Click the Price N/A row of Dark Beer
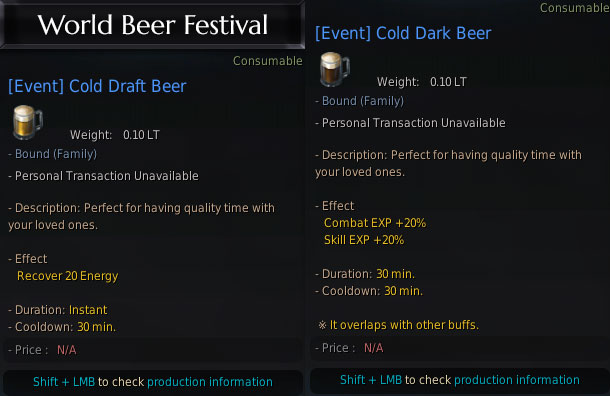 pyautogui.click(x=460, y=348)
